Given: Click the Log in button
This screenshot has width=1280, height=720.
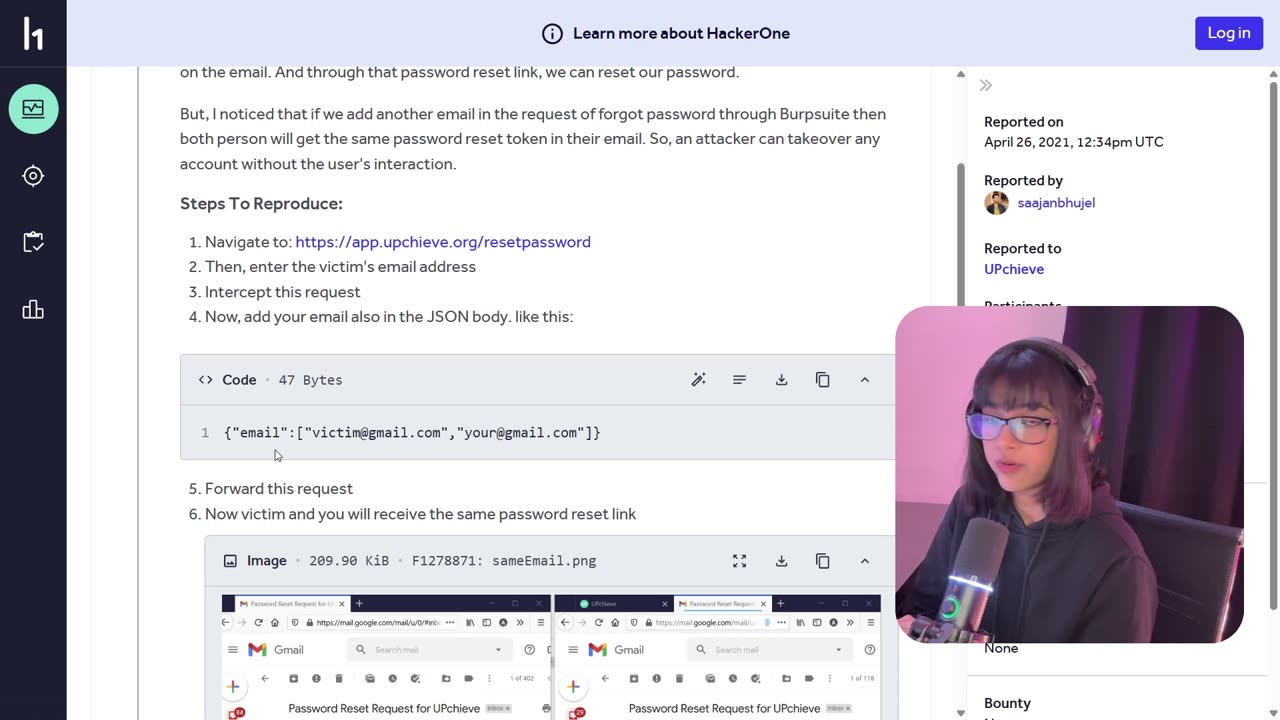Looking at the screenshot, I should point(1229,33).
